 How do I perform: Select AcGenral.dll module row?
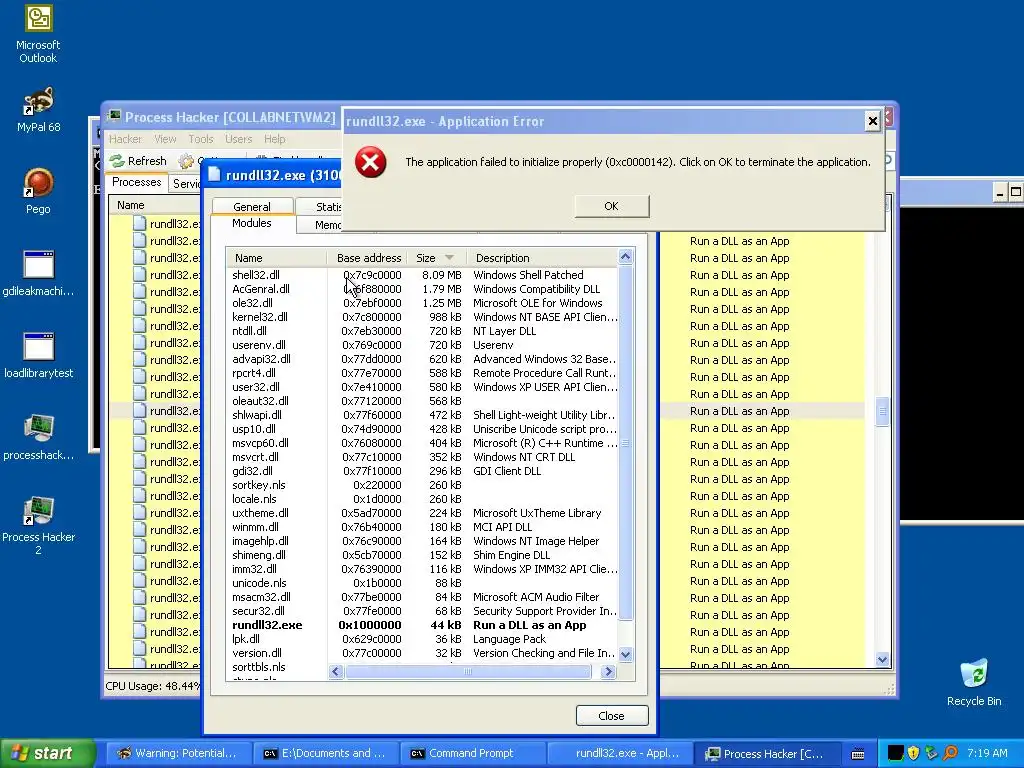[422, 289]
